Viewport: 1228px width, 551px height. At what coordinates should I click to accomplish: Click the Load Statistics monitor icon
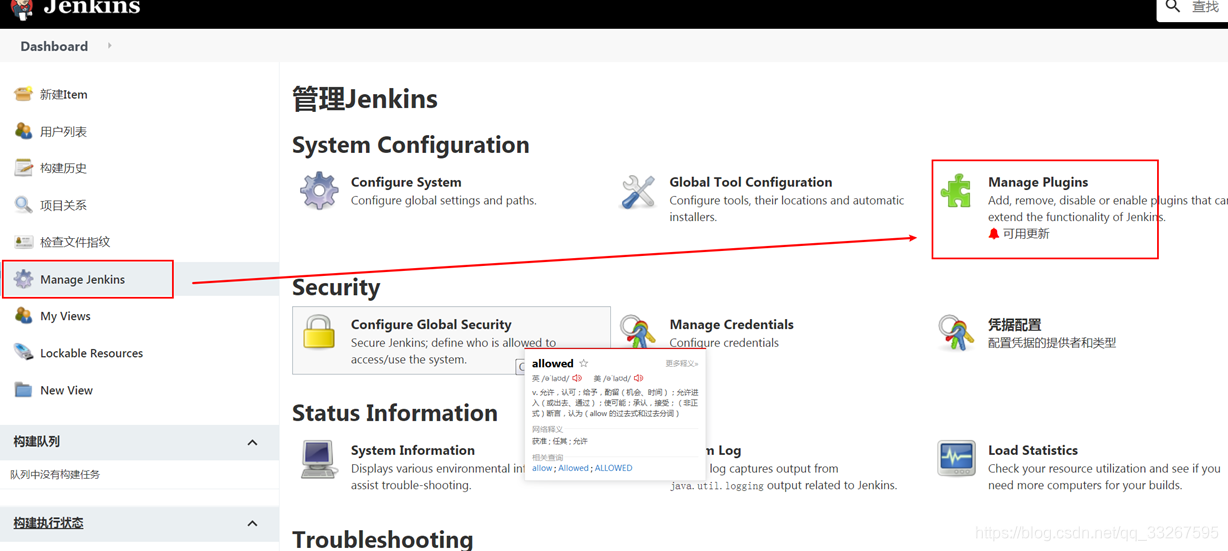point(956,458)
